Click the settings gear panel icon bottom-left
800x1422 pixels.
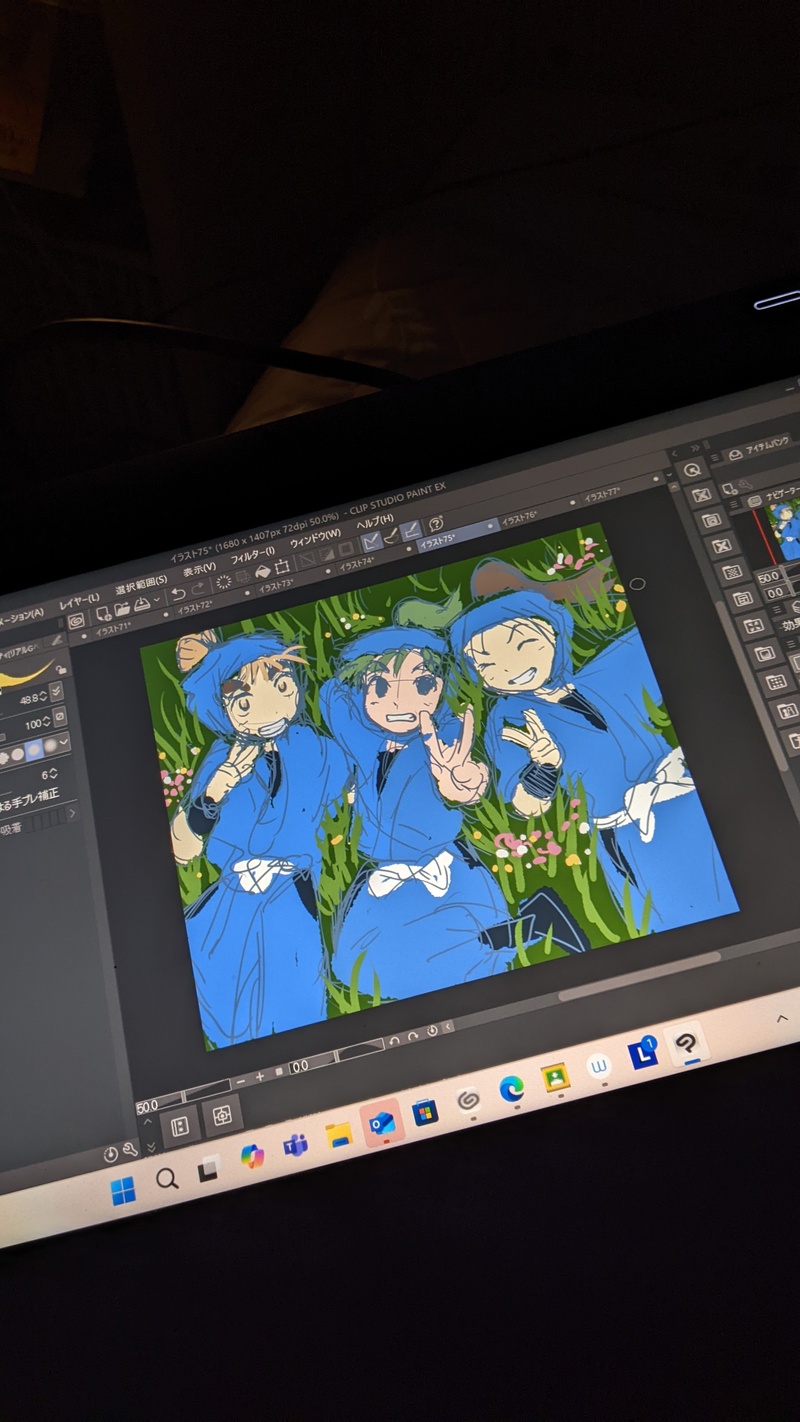click(x=222, y=1113)
